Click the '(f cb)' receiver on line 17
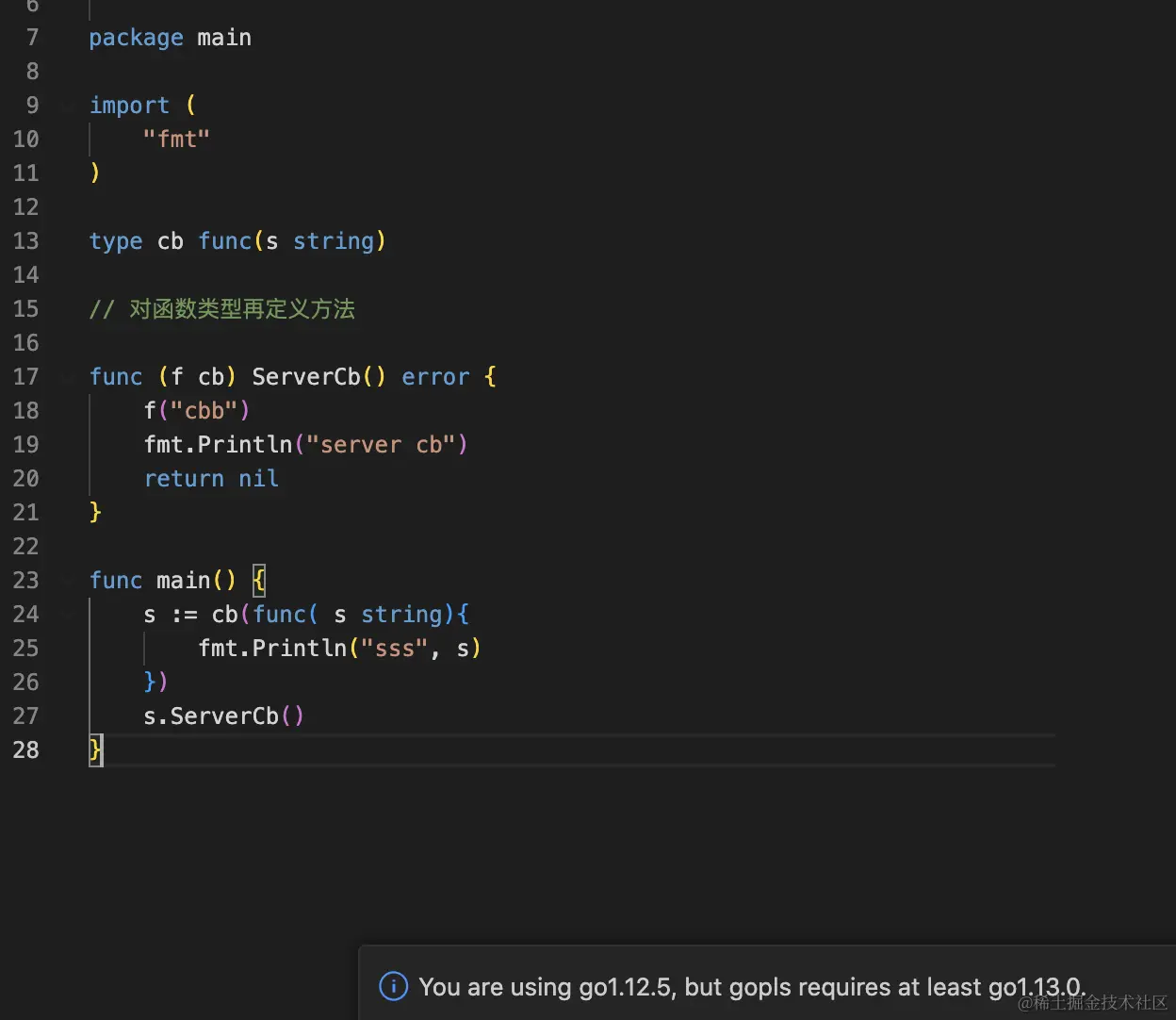Screen dimensions: 1176x1020 pyautogui.click(x=197, y=377)
